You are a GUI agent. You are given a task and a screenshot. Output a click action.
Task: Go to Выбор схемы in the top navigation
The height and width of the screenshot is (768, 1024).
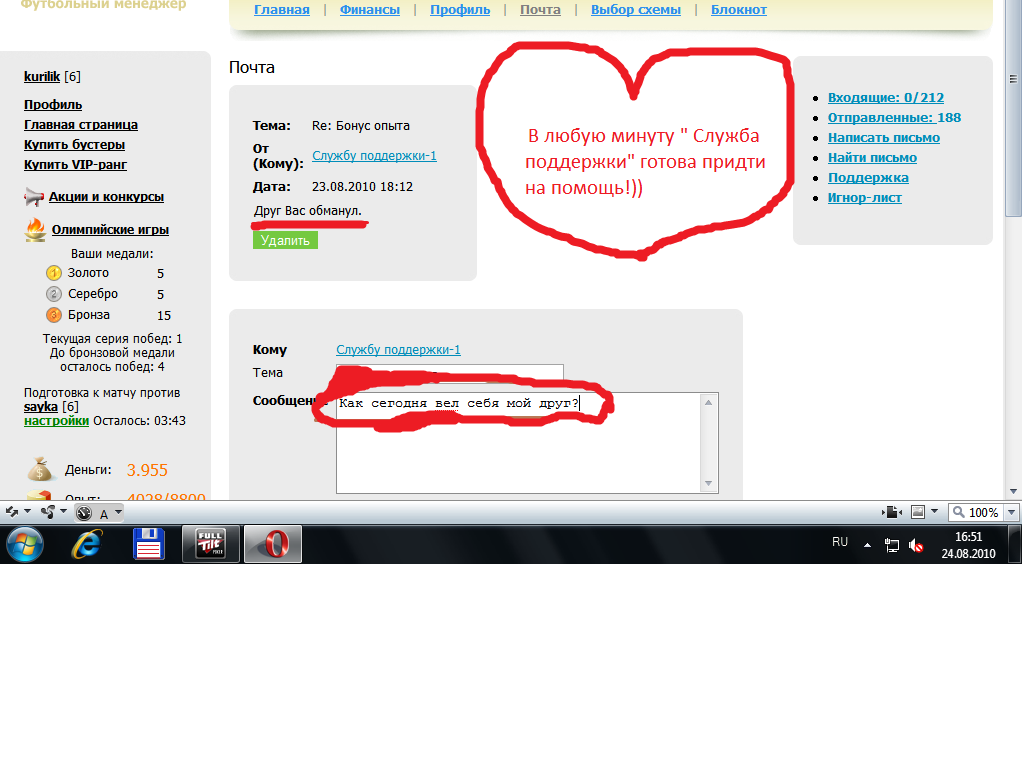636,10
